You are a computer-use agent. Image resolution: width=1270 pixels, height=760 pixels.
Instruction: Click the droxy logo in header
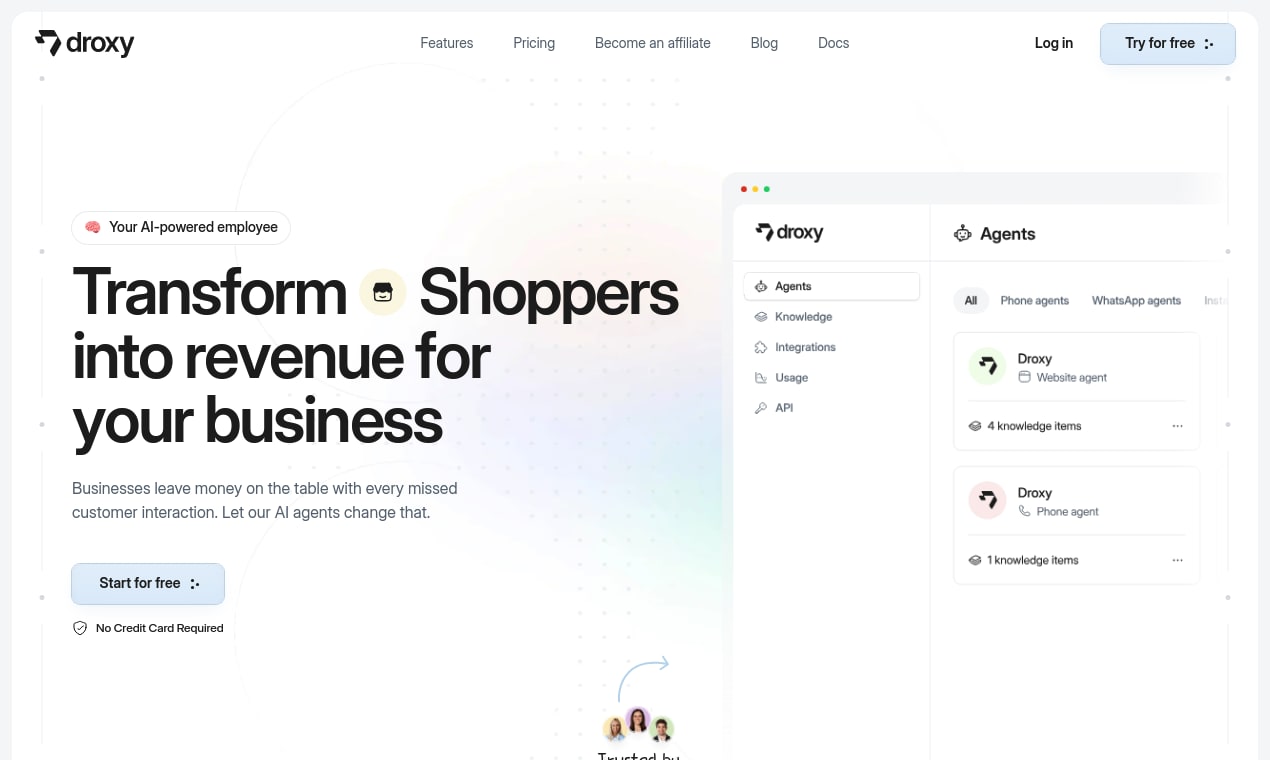85,43
